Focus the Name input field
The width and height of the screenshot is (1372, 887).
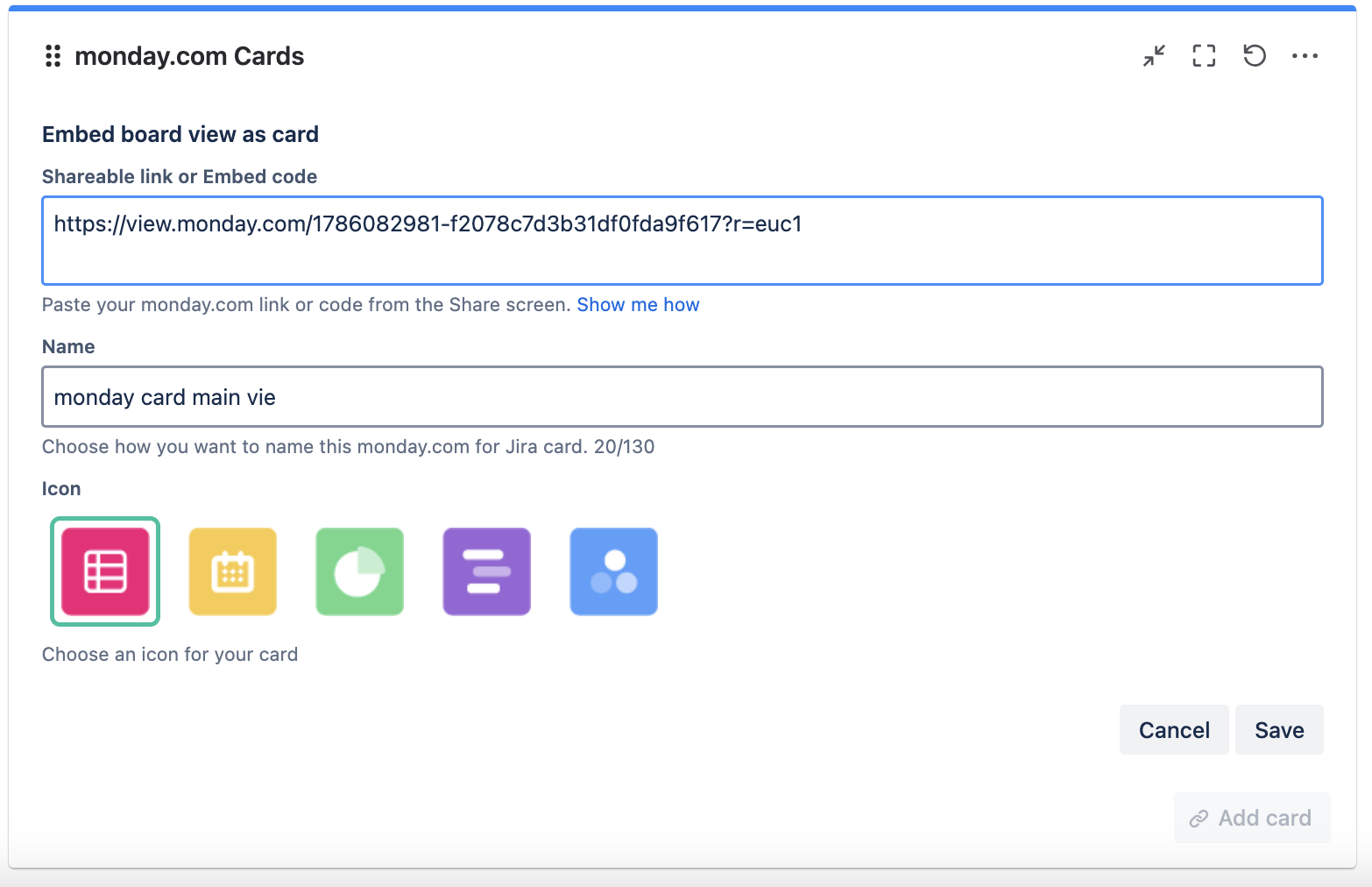[x=682, y=397]
